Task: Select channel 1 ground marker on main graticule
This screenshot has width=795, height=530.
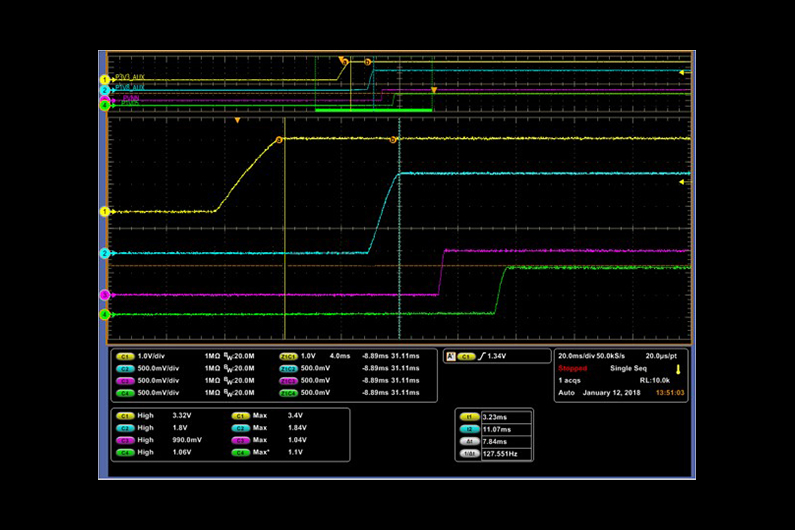Action: pos(105,211)
